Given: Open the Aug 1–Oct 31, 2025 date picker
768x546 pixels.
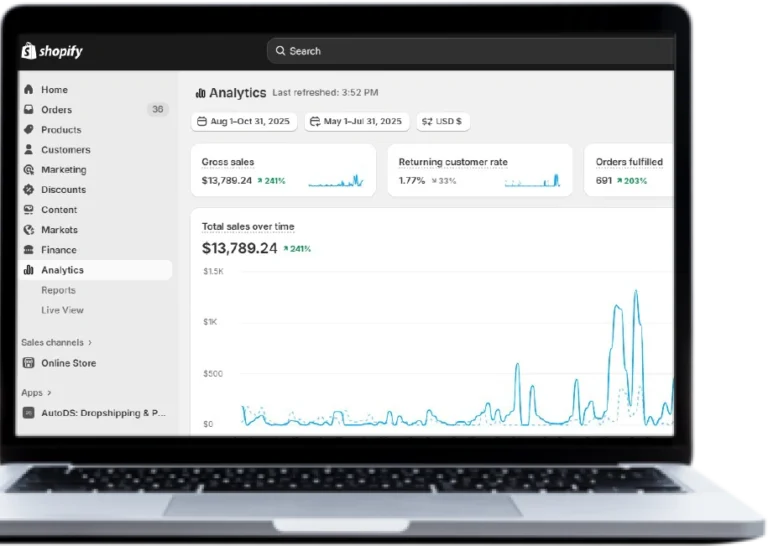Looking at the screenshot, I should [x=244, y=121].
